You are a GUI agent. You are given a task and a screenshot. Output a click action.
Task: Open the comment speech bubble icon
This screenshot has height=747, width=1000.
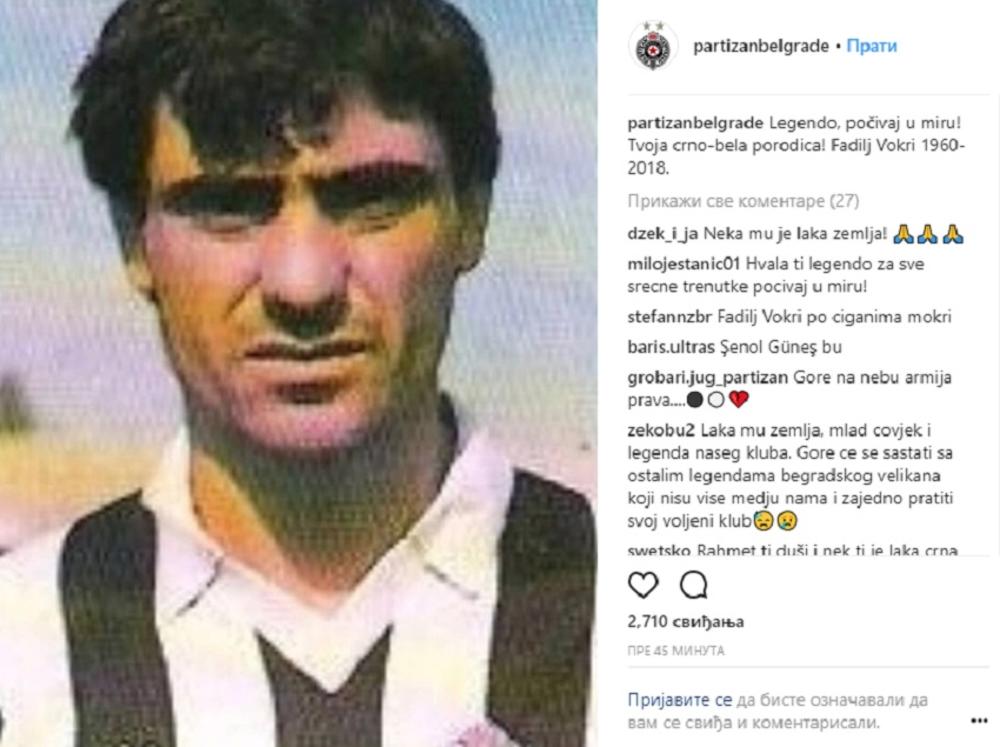click(694, 584)
